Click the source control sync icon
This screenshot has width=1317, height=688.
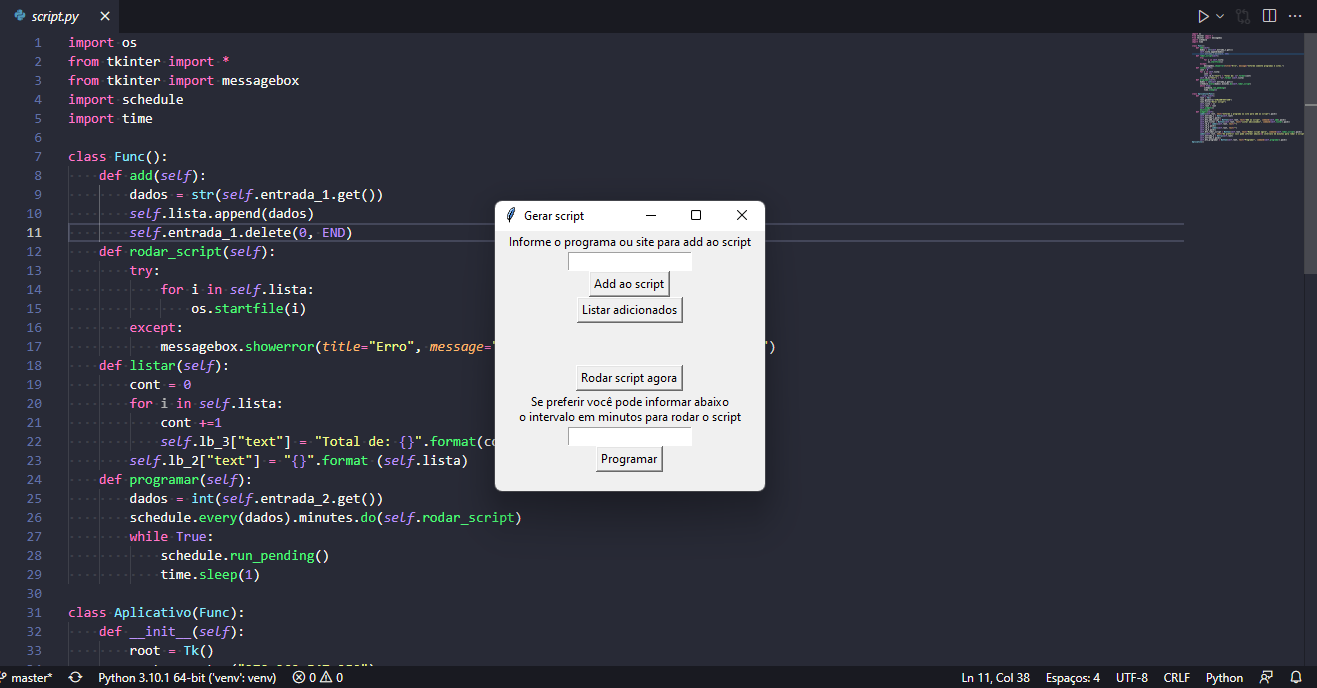74,677
